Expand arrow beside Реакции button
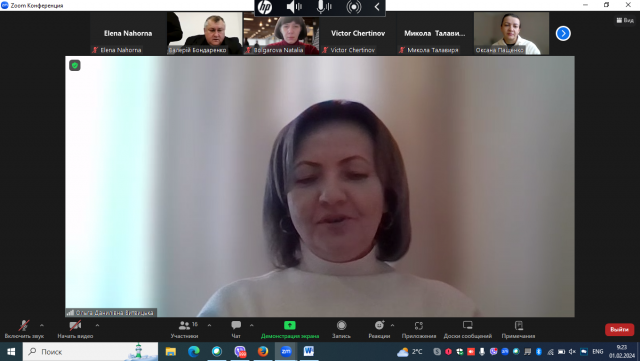This screenshot has width=640, height=361. point(392,325)
